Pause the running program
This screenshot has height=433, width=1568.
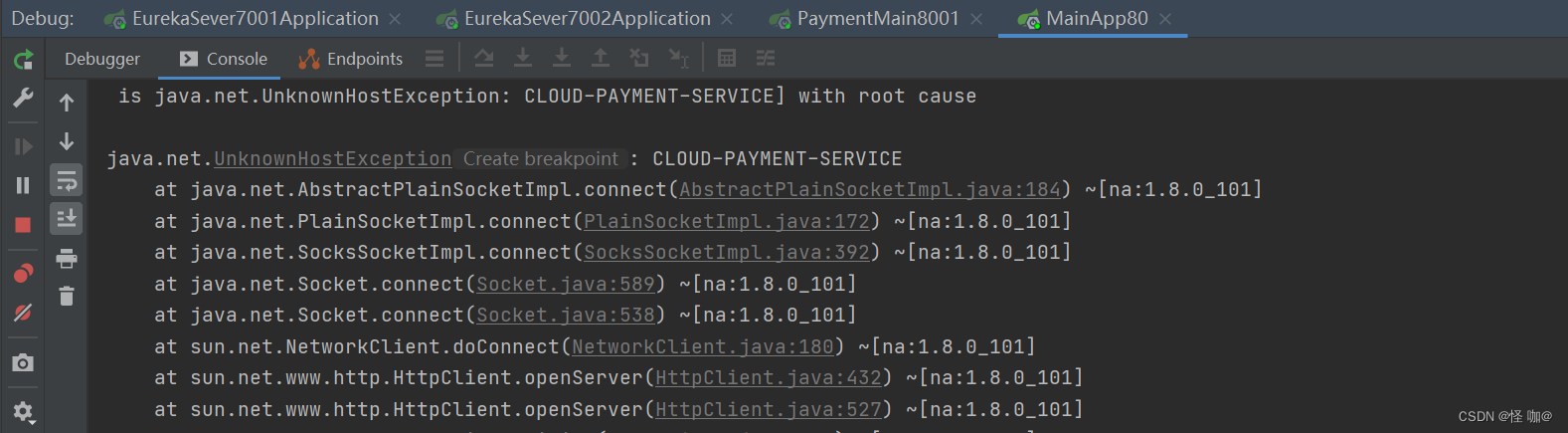coord(23,185)
